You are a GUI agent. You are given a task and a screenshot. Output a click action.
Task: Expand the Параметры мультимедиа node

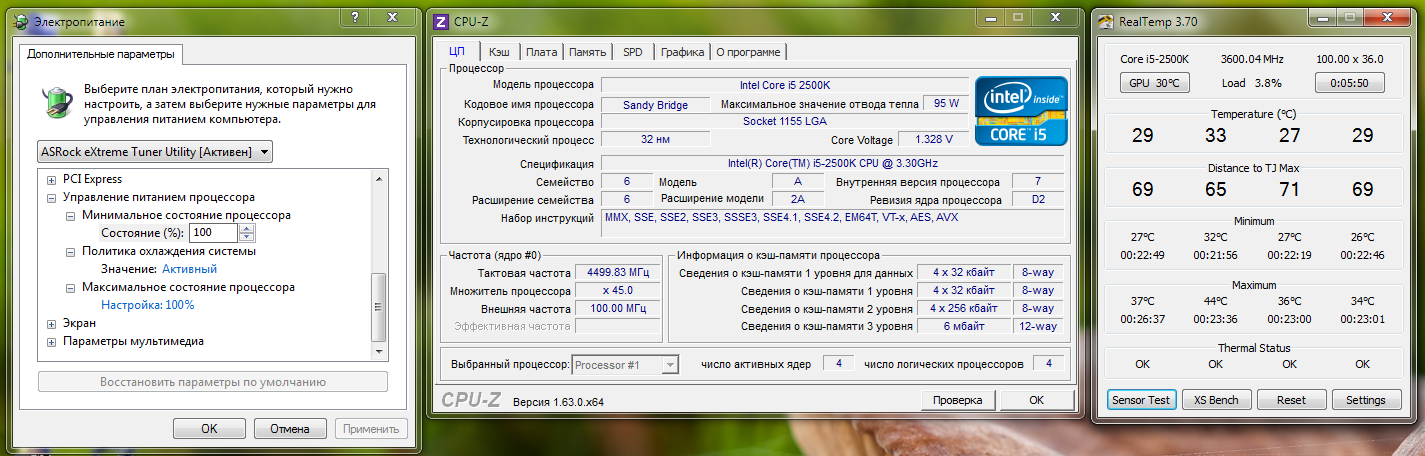[x=52, y=341]
